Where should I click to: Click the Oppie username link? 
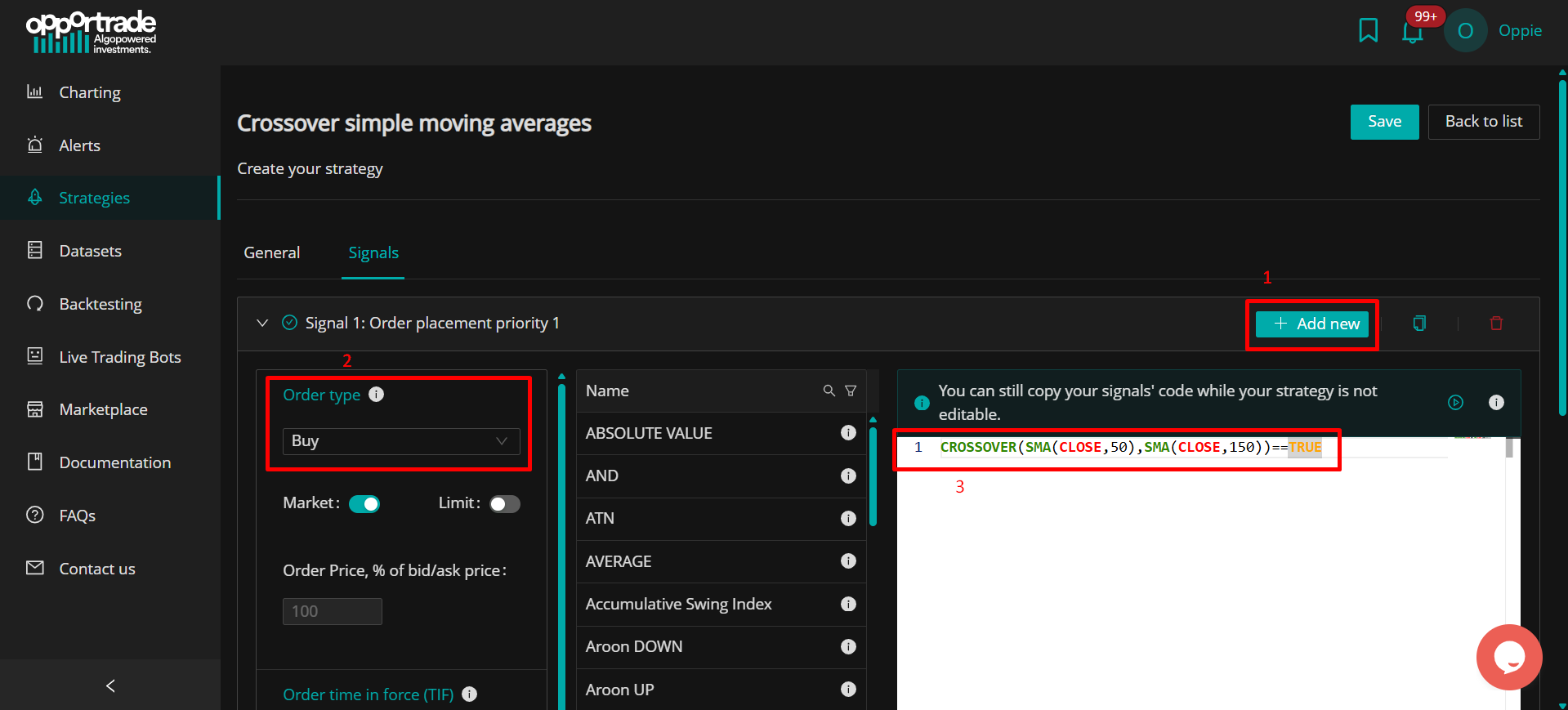(x=1520, y=31)
